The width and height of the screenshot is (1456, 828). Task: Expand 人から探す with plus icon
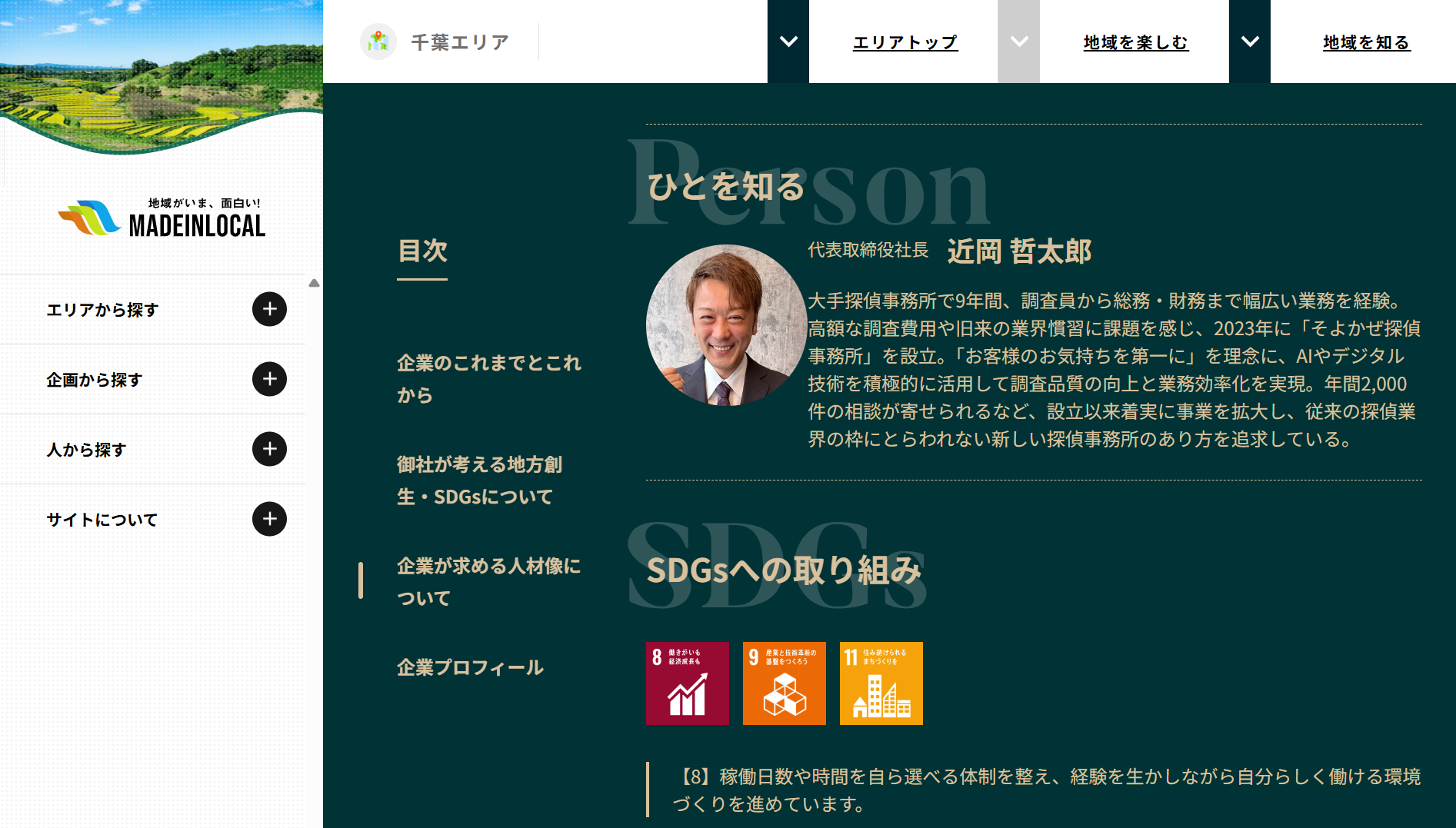pos(269,449)
